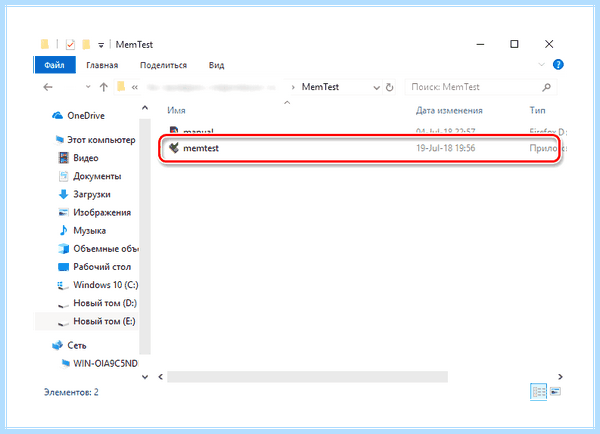Click the properties icon in quick access toolbar

(70, 45)
